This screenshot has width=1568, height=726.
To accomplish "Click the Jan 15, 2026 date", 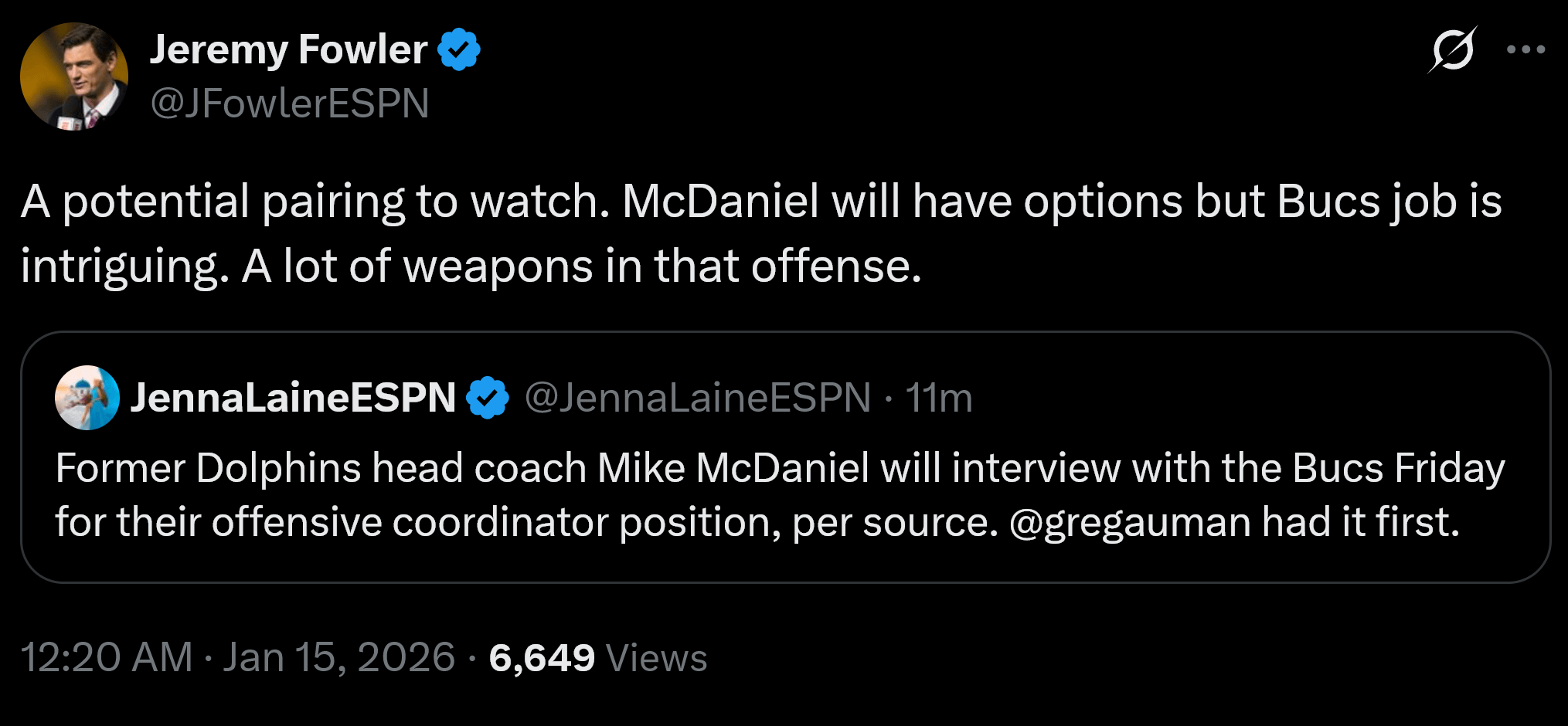I will point(338,658).
